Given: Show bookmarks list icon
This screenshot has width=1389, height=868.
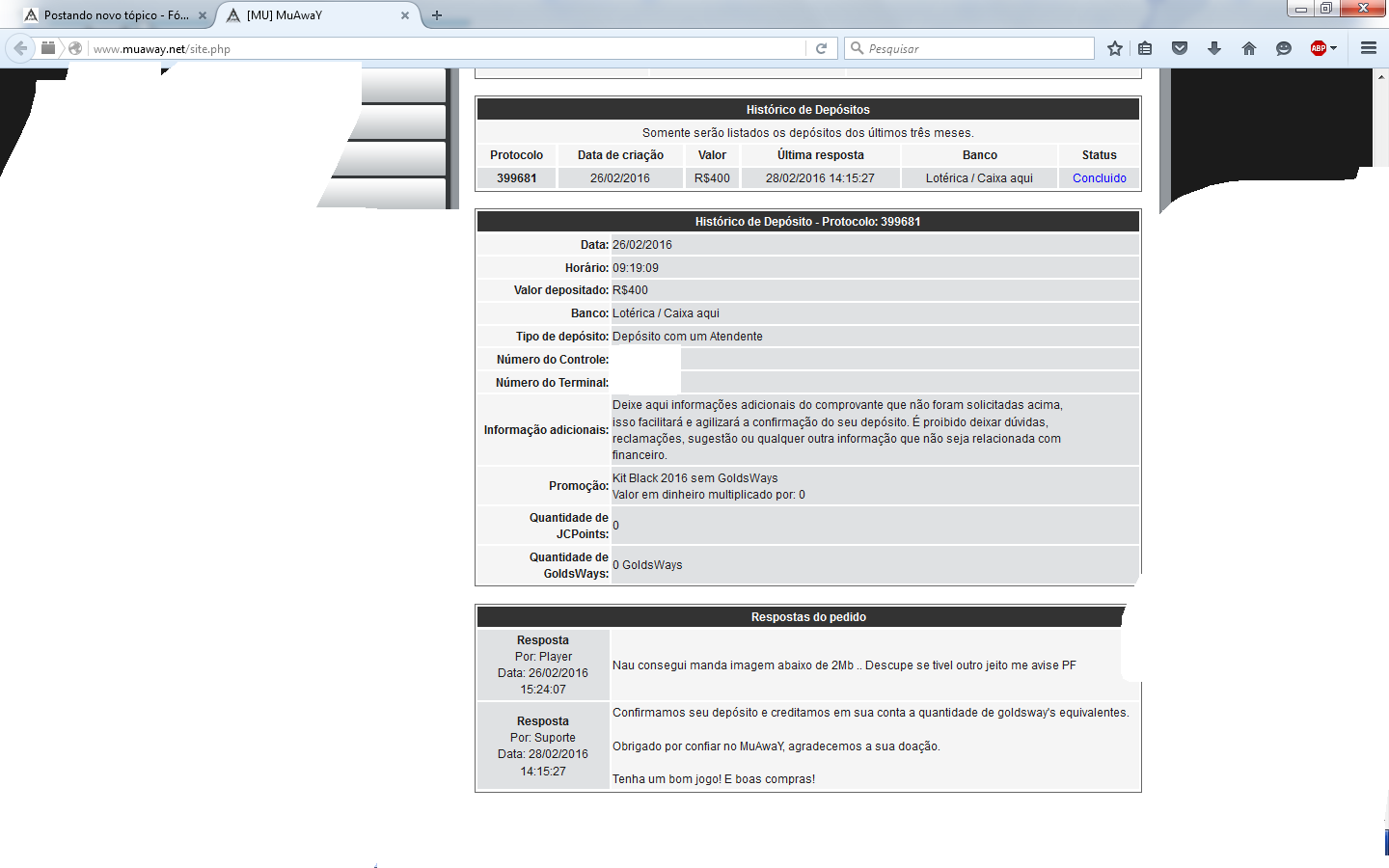Looking at the screenshot, I should tap(1145, 48).
